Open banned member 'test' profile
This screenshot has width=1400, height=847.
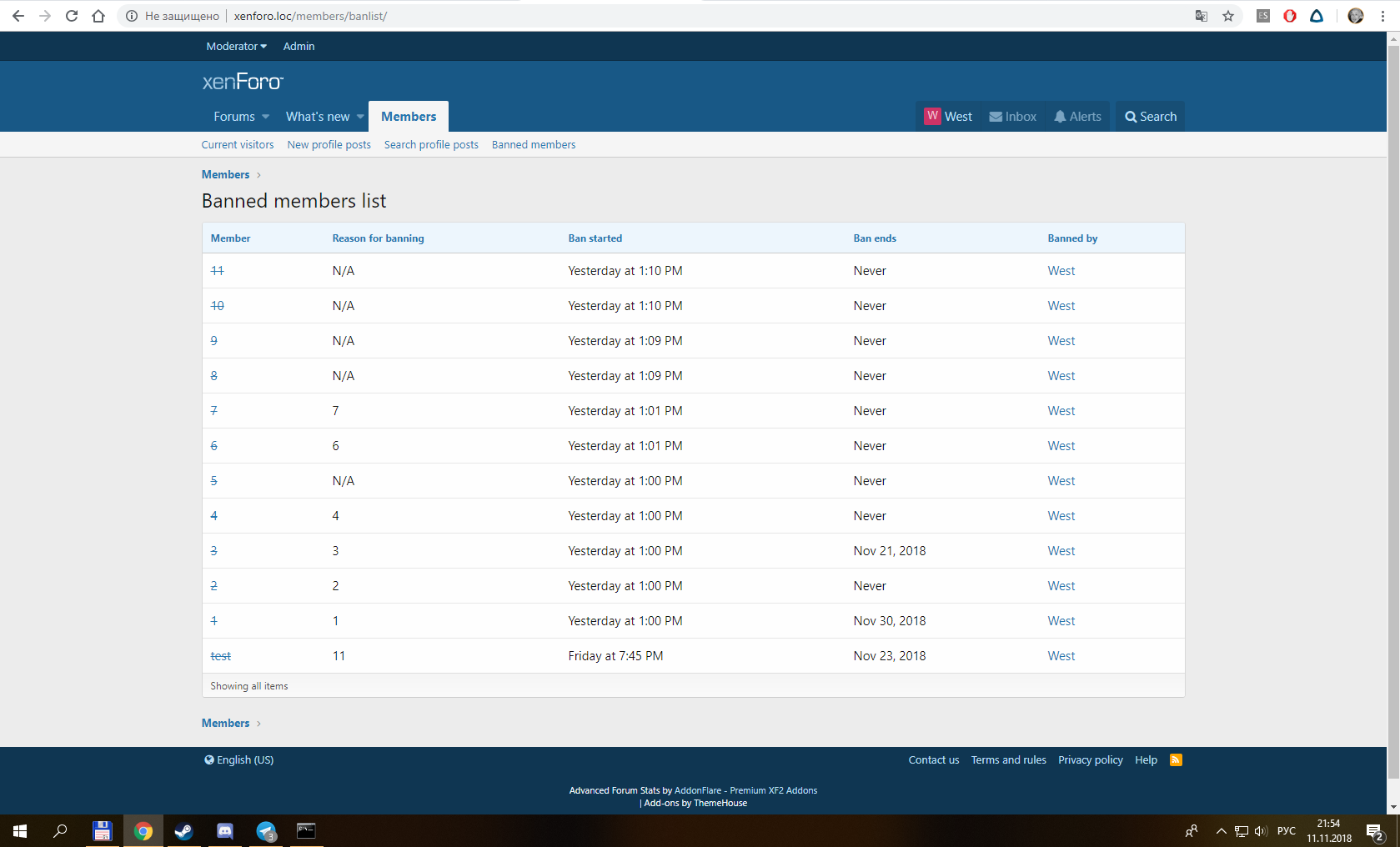221,656
